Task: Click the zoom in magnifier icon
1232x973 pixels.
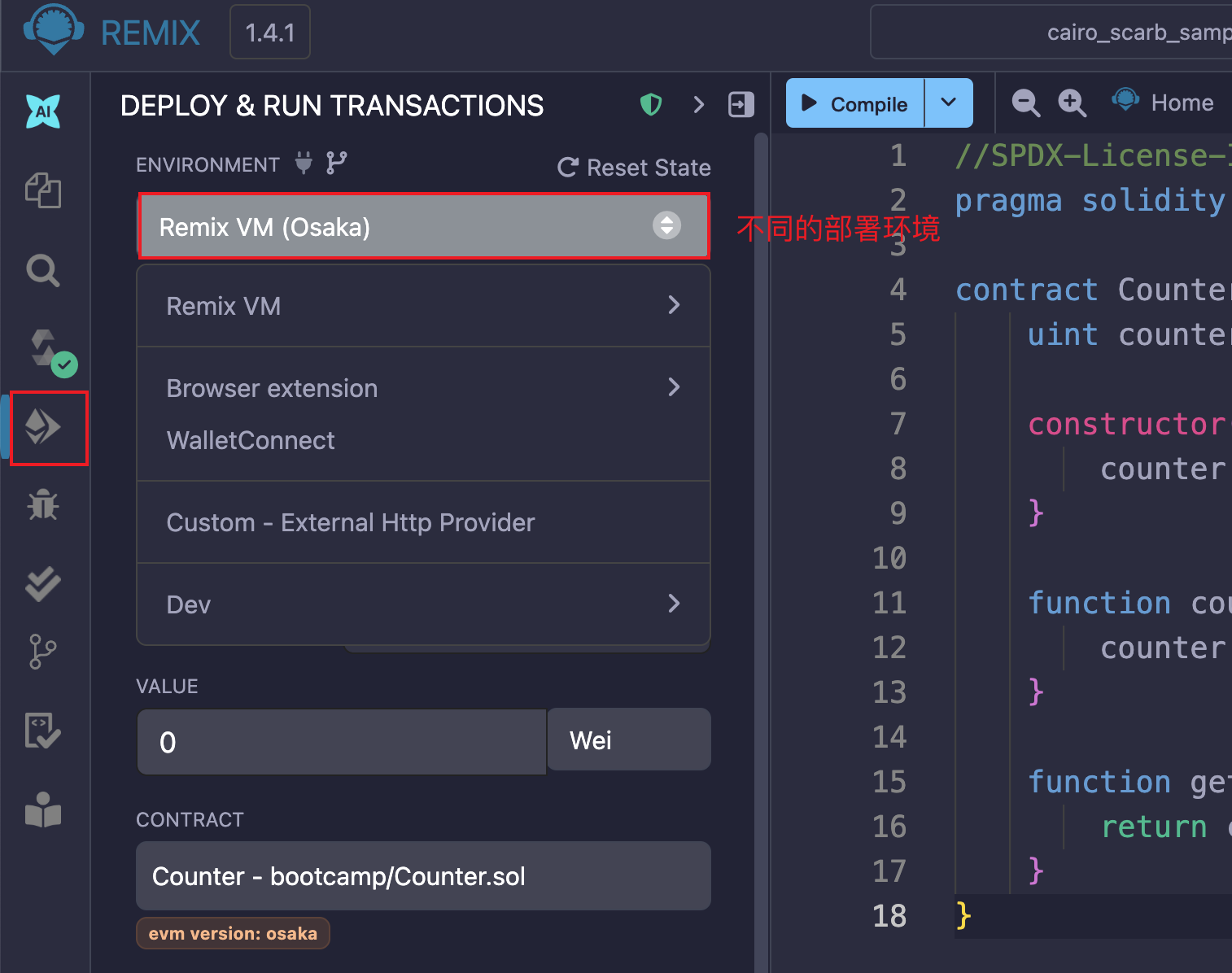Action: pos(1072,103)
